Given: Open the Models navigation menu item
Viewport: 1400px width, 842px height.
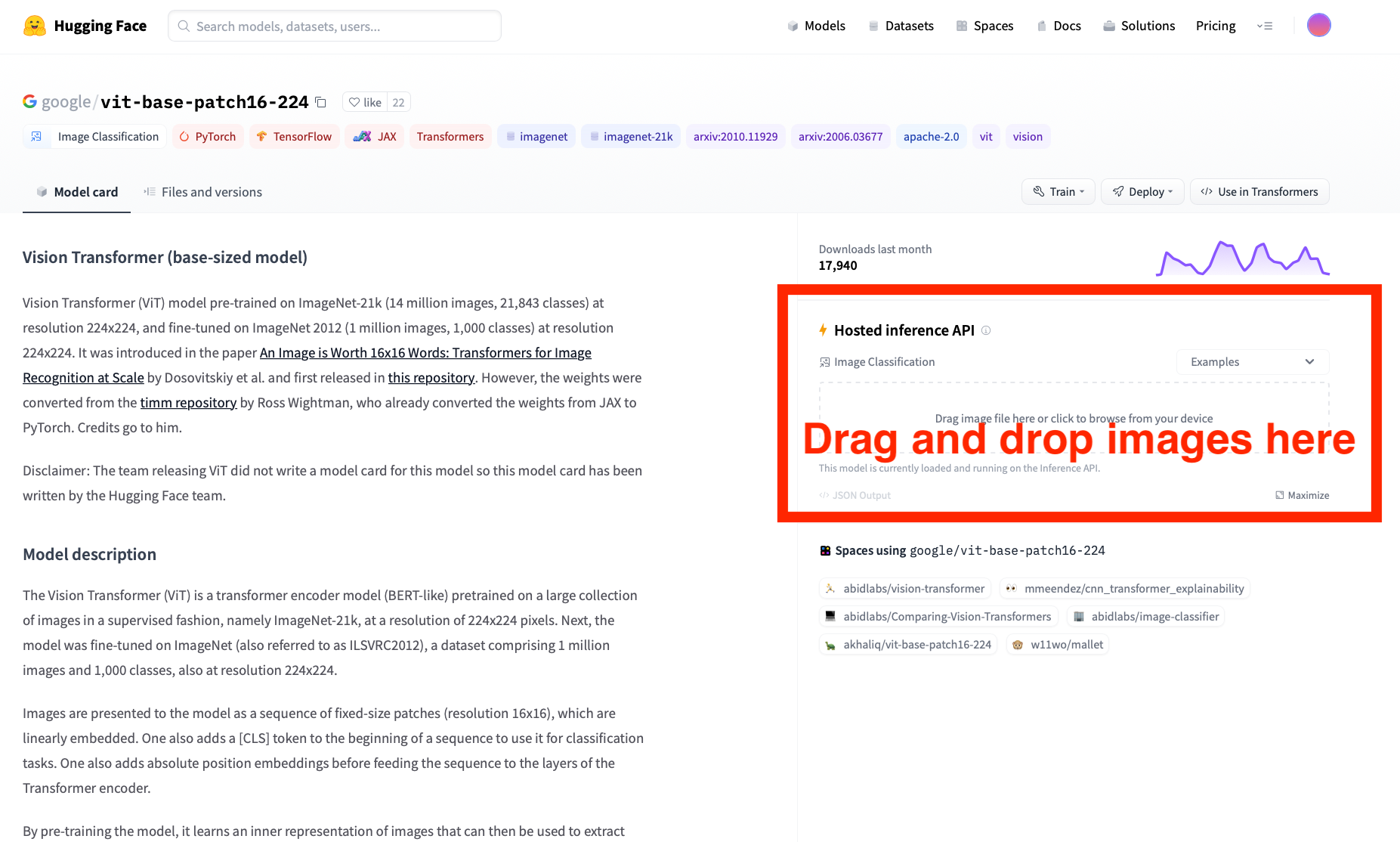Looking at the screenshot, I should (816, 26).
